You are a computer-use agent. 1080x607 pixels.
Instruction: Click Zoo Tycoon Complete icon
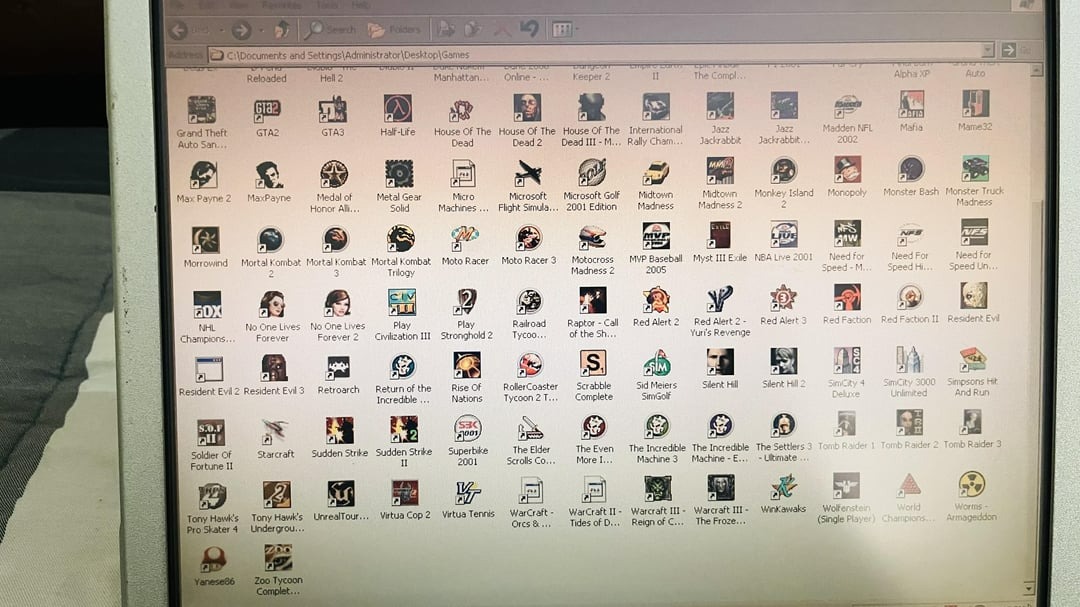pos(278,558)
